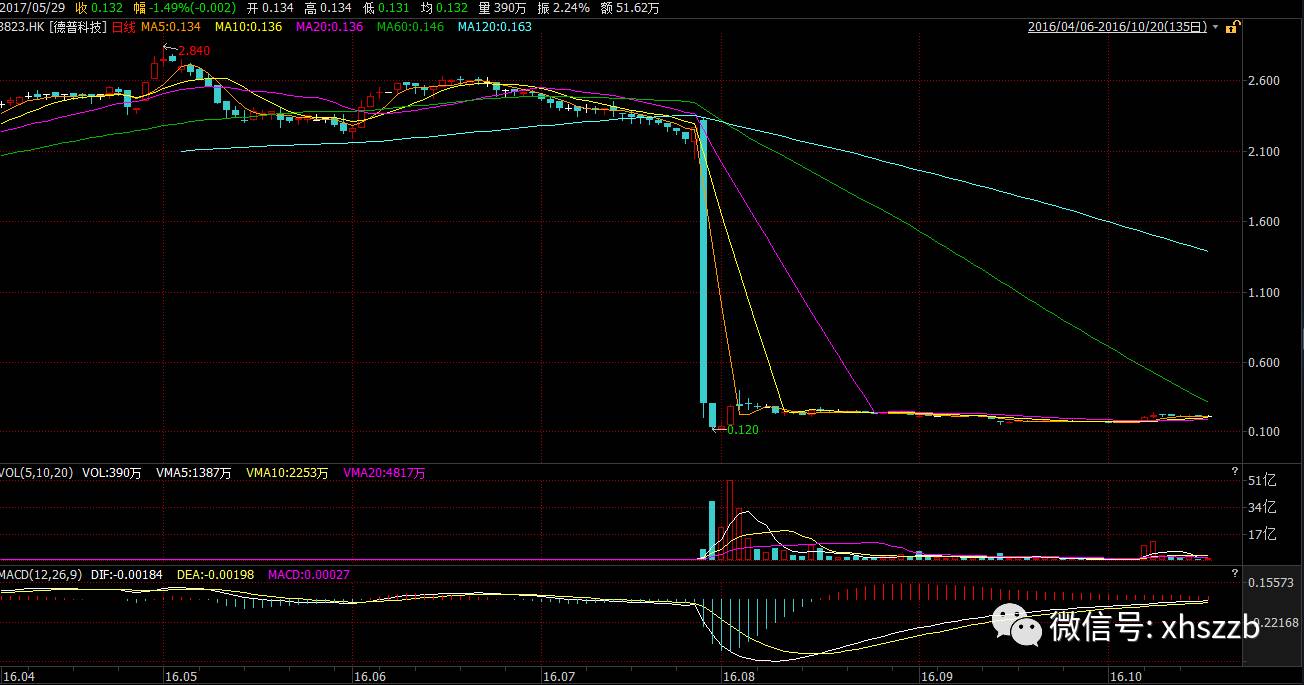The image size is (1304, 685).
Task: Toggle the date range lock icon
Action: (x=1233, y=27)
